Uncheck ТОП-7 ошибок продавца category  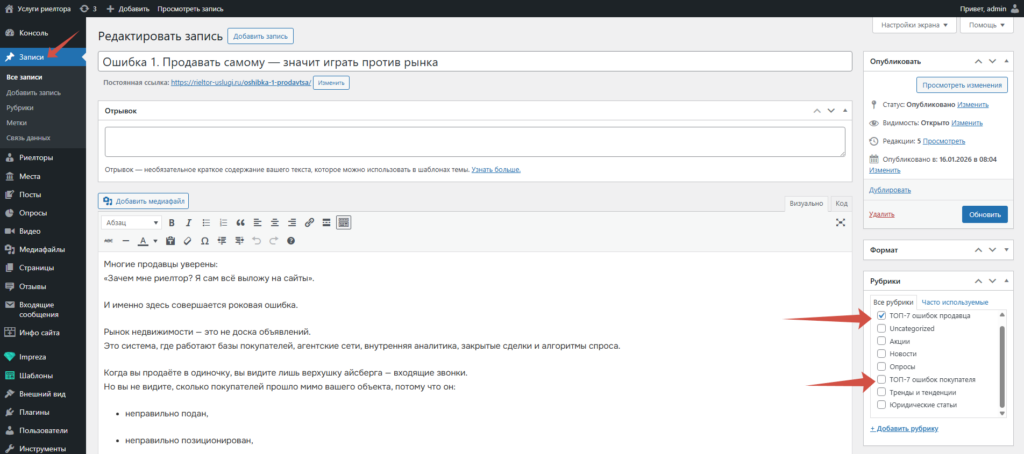[882, 316]
